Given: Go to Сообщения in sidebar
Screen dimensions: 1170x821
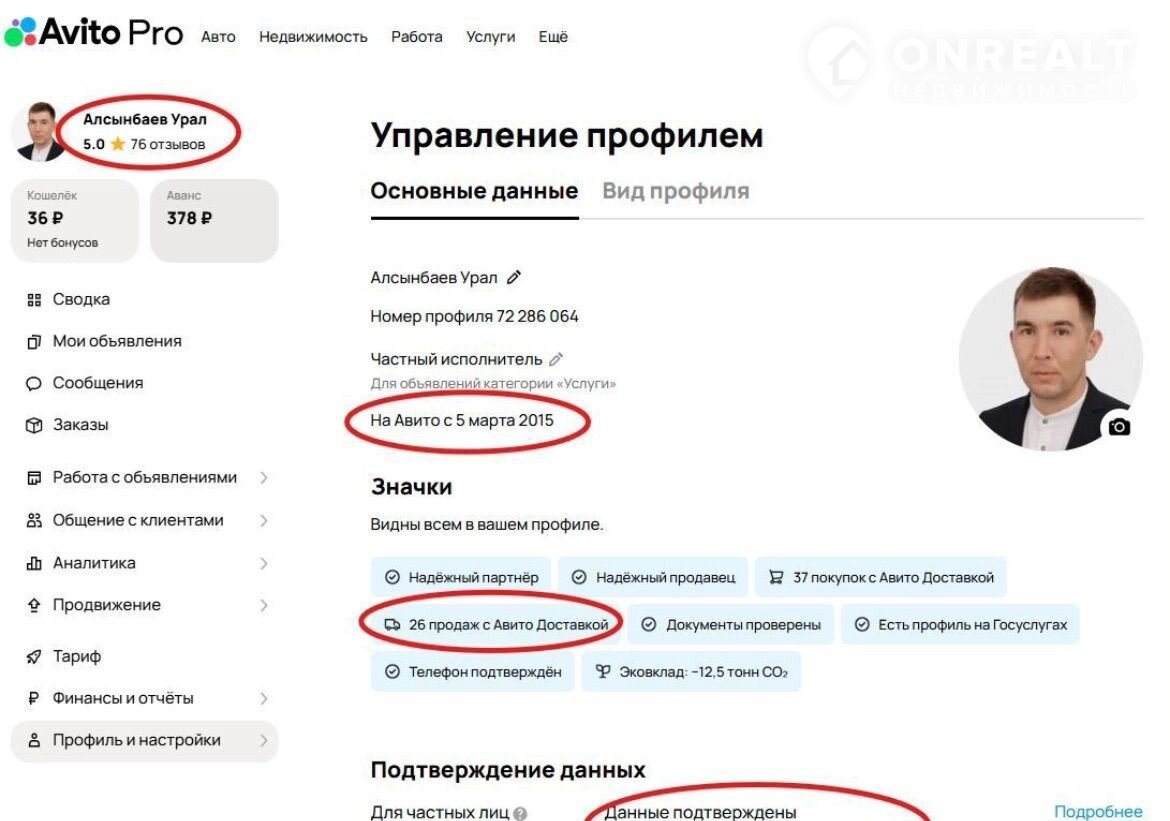Looking at the screenshot, I should click(x=97, y=383).
